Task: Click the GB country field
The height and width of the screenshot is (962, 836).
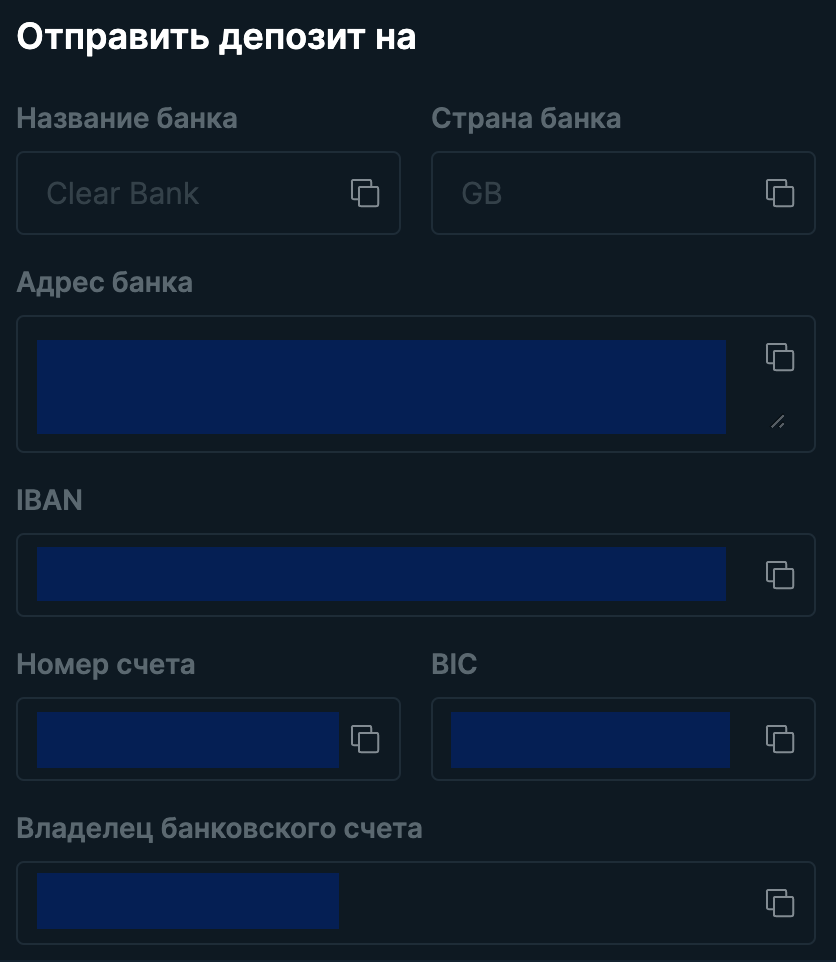Action: [623, 193]
